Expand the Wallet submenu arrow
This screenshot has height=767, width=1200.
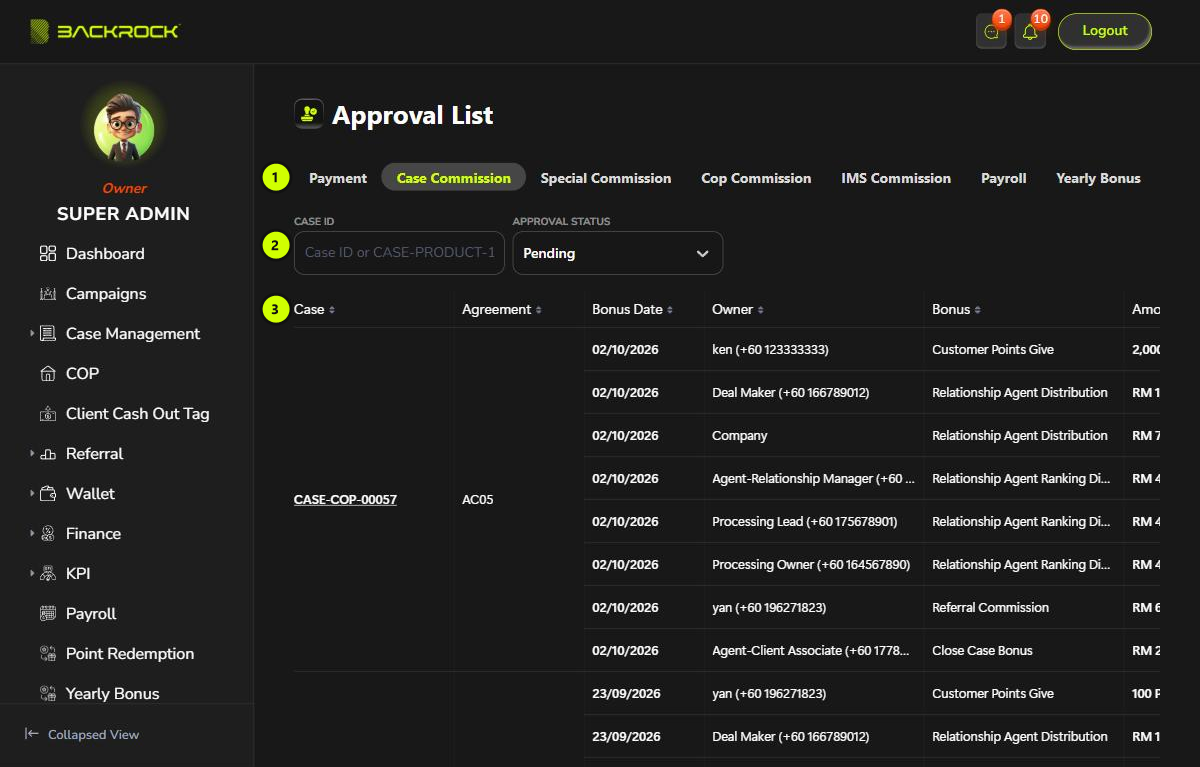click(32, 494)
